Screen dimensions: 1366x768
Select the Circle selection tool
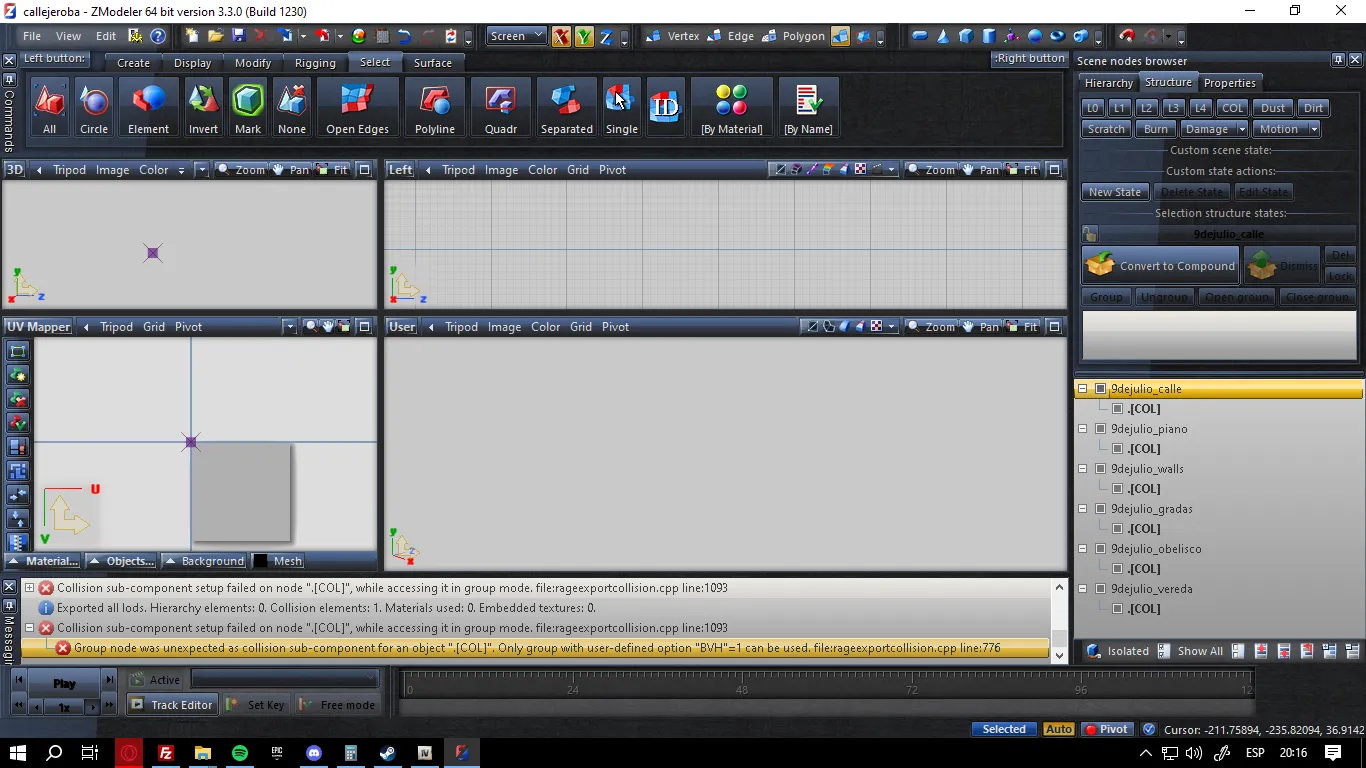tap(94, 107)
